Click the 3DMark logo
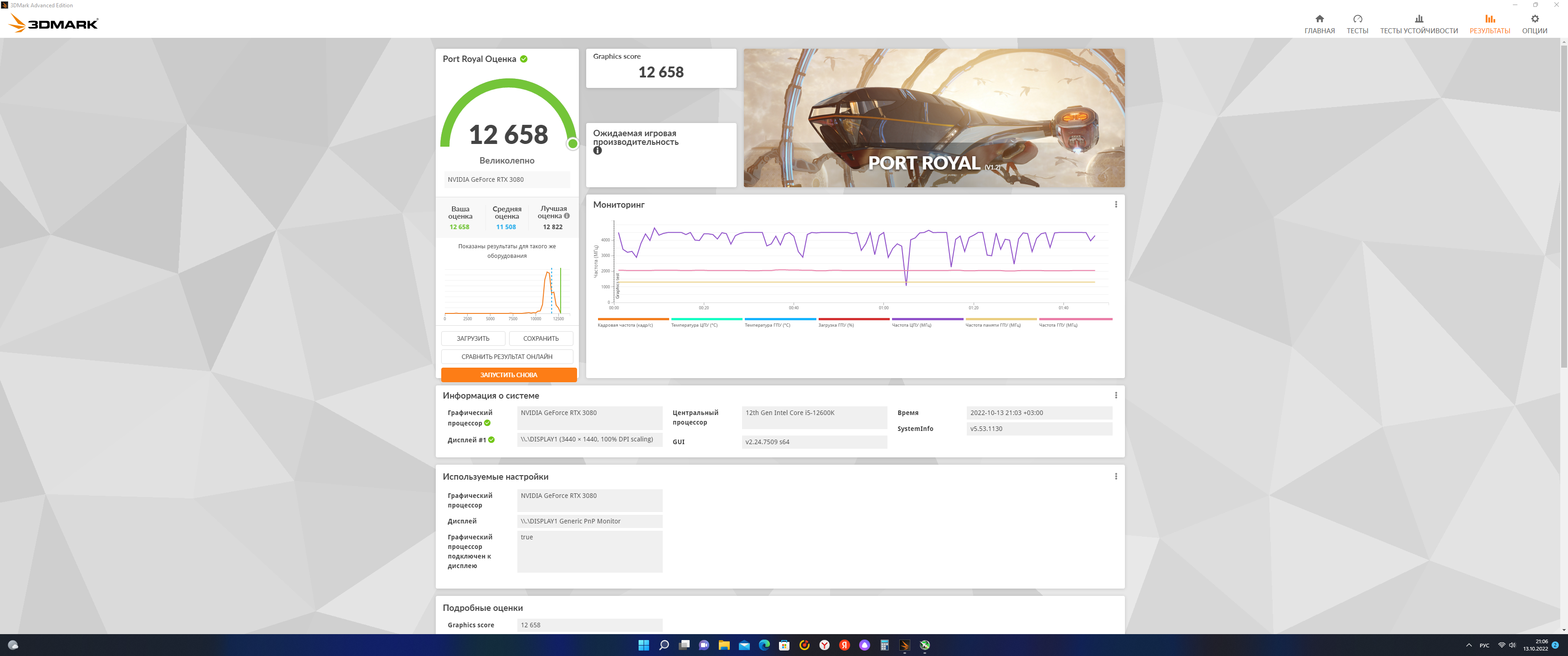This screenshot has height=656, width=1568. 54,24
